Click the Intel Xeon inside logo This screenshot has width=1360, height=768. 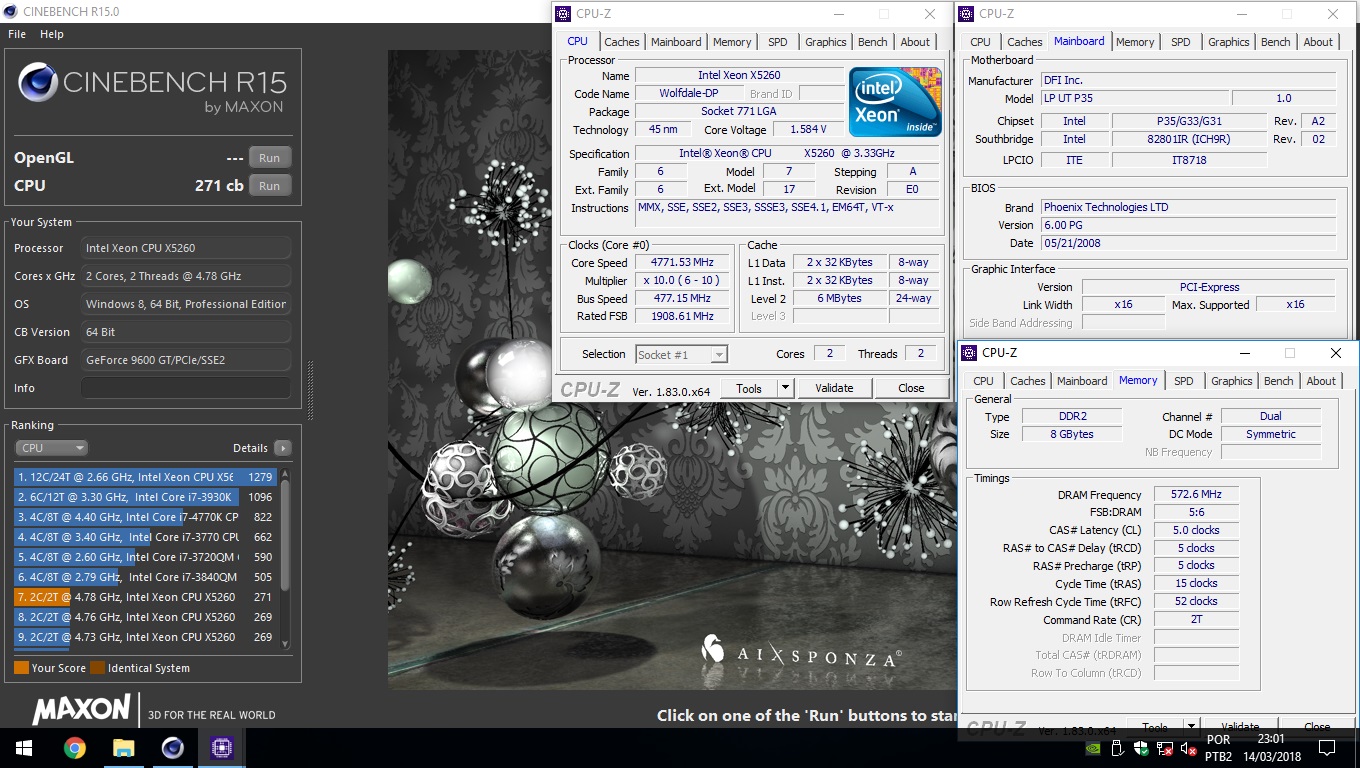tap(895, 102)
